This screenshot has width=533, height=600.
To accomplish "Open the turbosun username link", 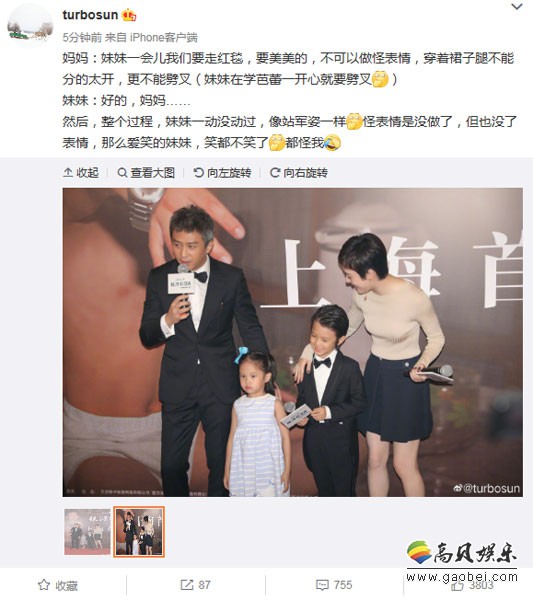I will pos(90,15).
